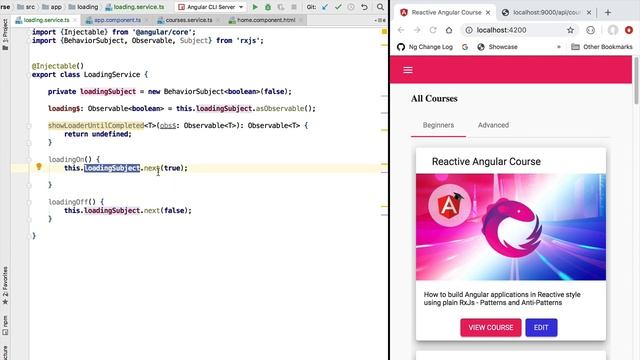Click the loadingOff method name
This screenshot has height=360, width=640.
click(x=68, y=202)
